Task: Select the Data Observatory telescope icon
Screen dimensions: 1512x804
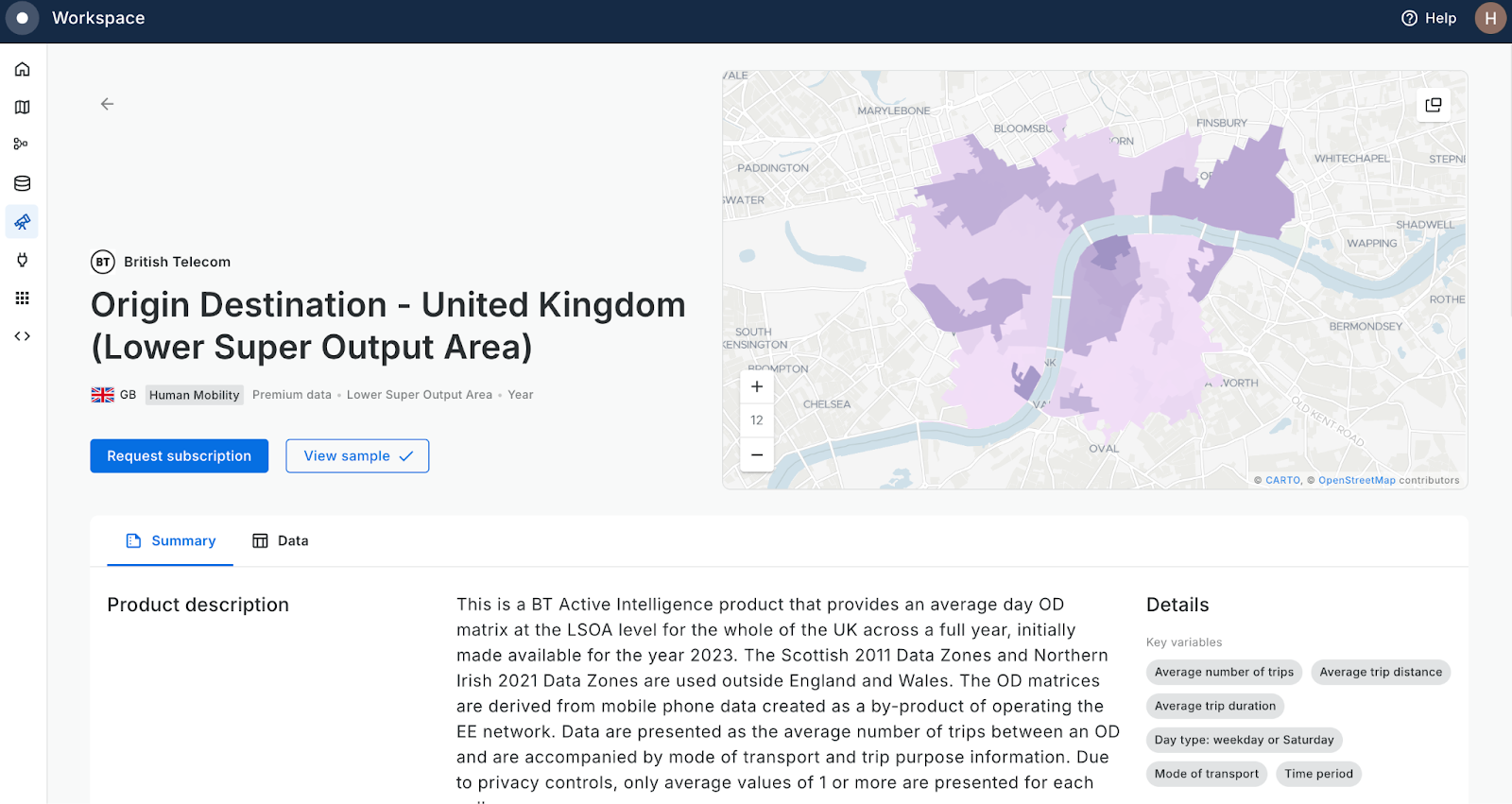Action: [21, 222]
